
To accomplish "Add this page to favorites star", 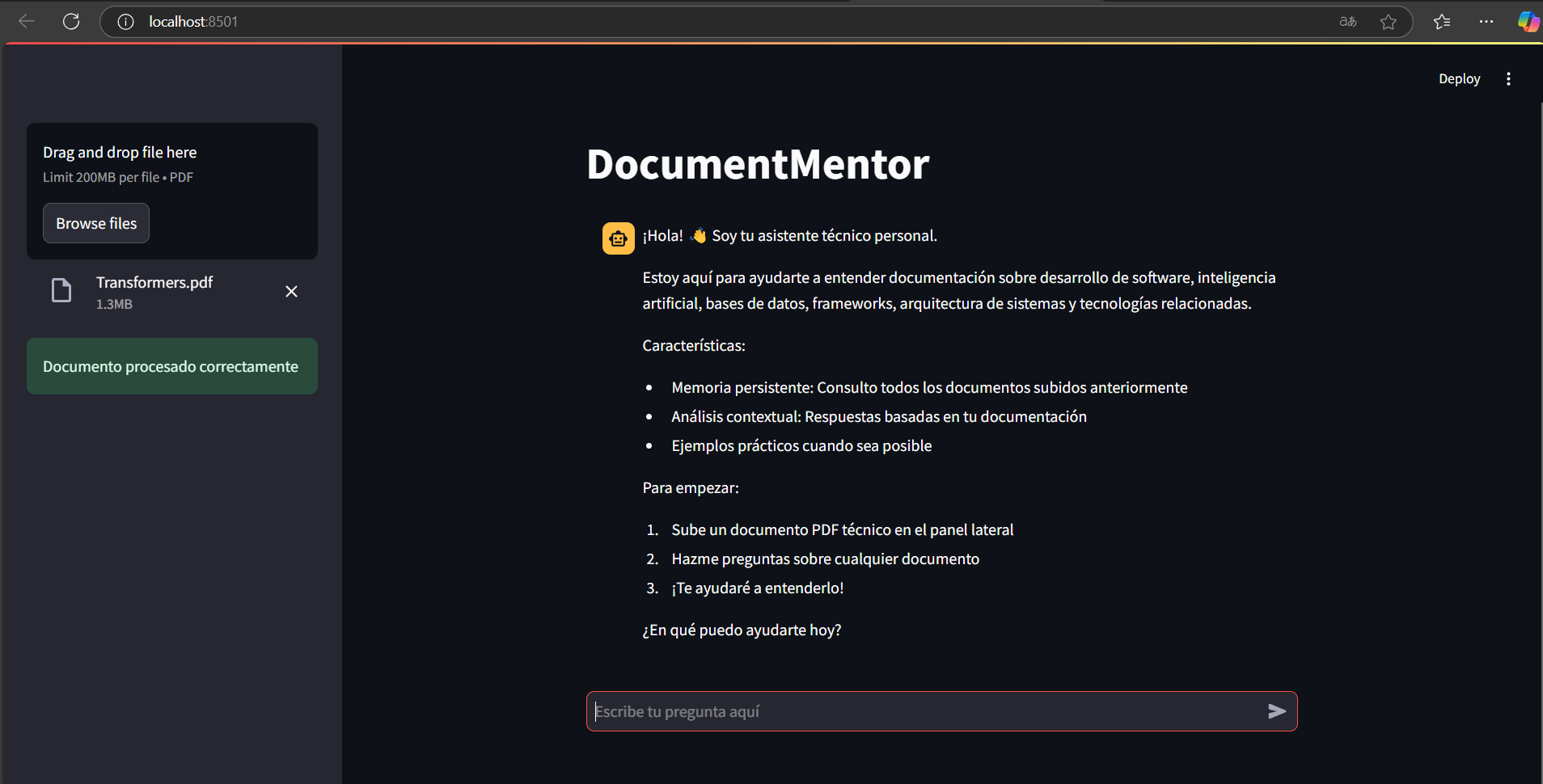I will pyautogui.click(x=1389, y=22).
